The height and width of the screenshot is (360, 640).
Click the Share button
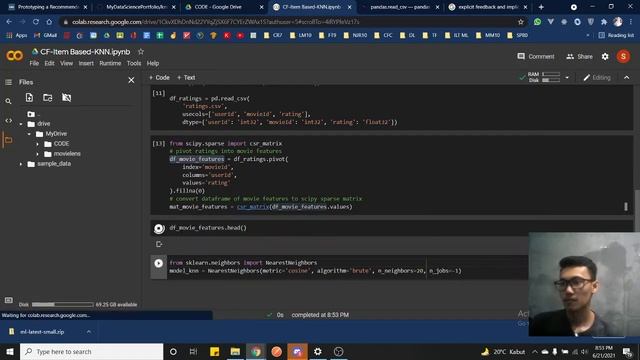click(x=580, y=56)
